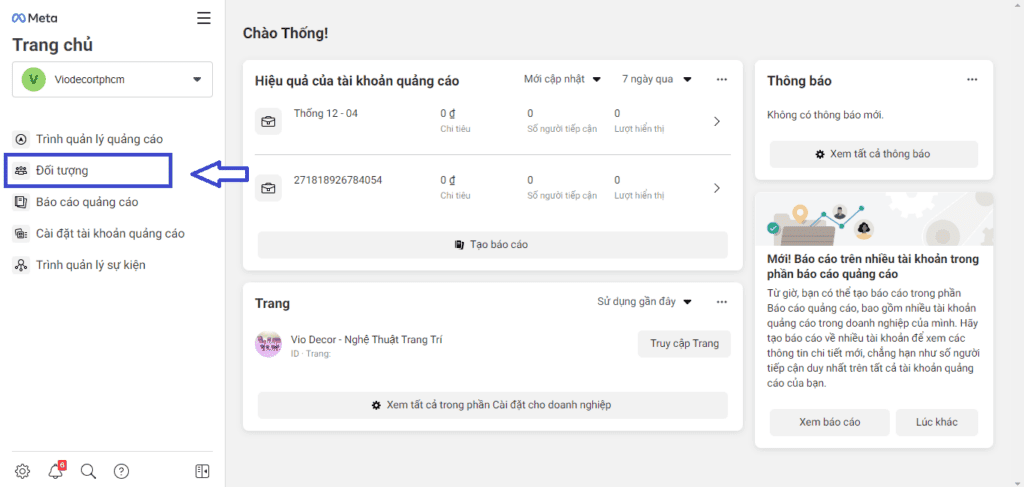1024x487 pixels.
Task: Open briefcase icon for account 271818926784054
Action: (x=268, y=189)
